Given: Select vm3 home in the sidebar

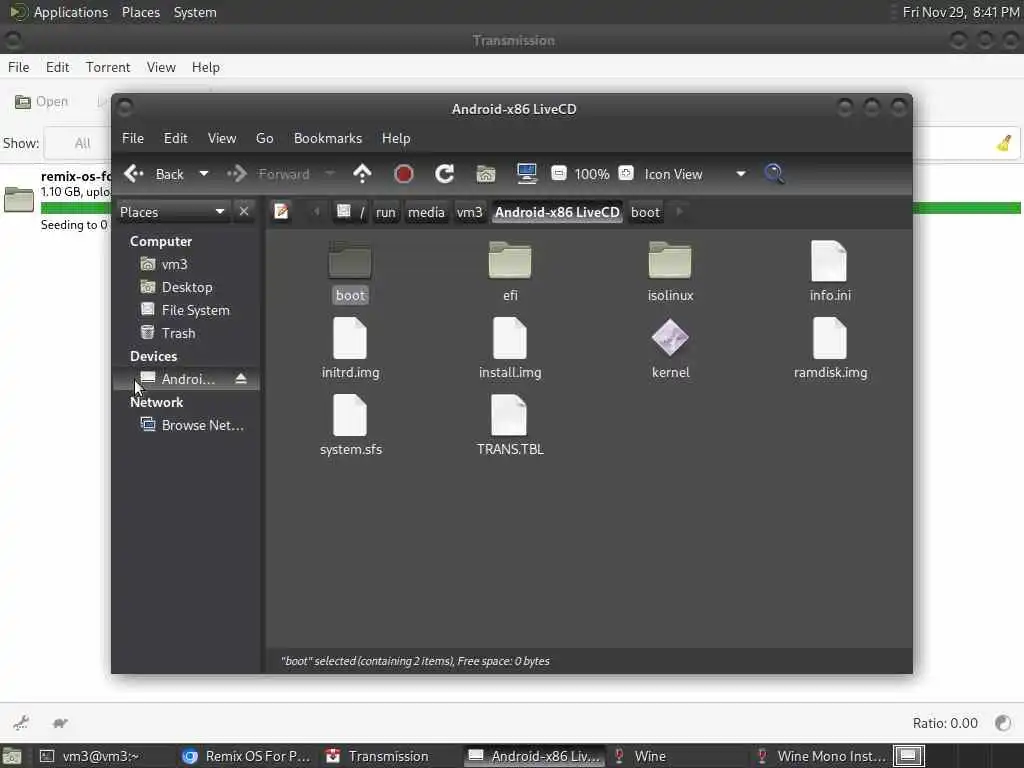Looking at the screenshot, I should point(187,264).
